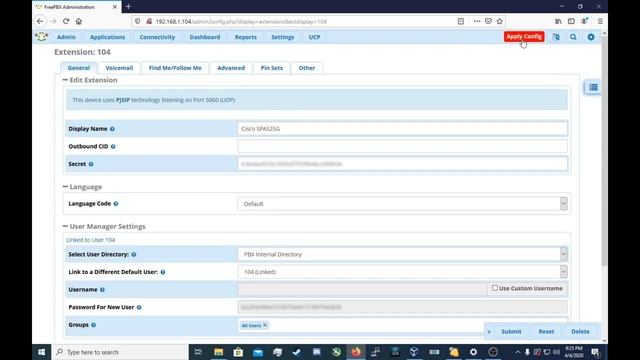This screenshot has width=640, height=360.
Task: Toggle reader view icon in address bar
Action: coord(461,21)
